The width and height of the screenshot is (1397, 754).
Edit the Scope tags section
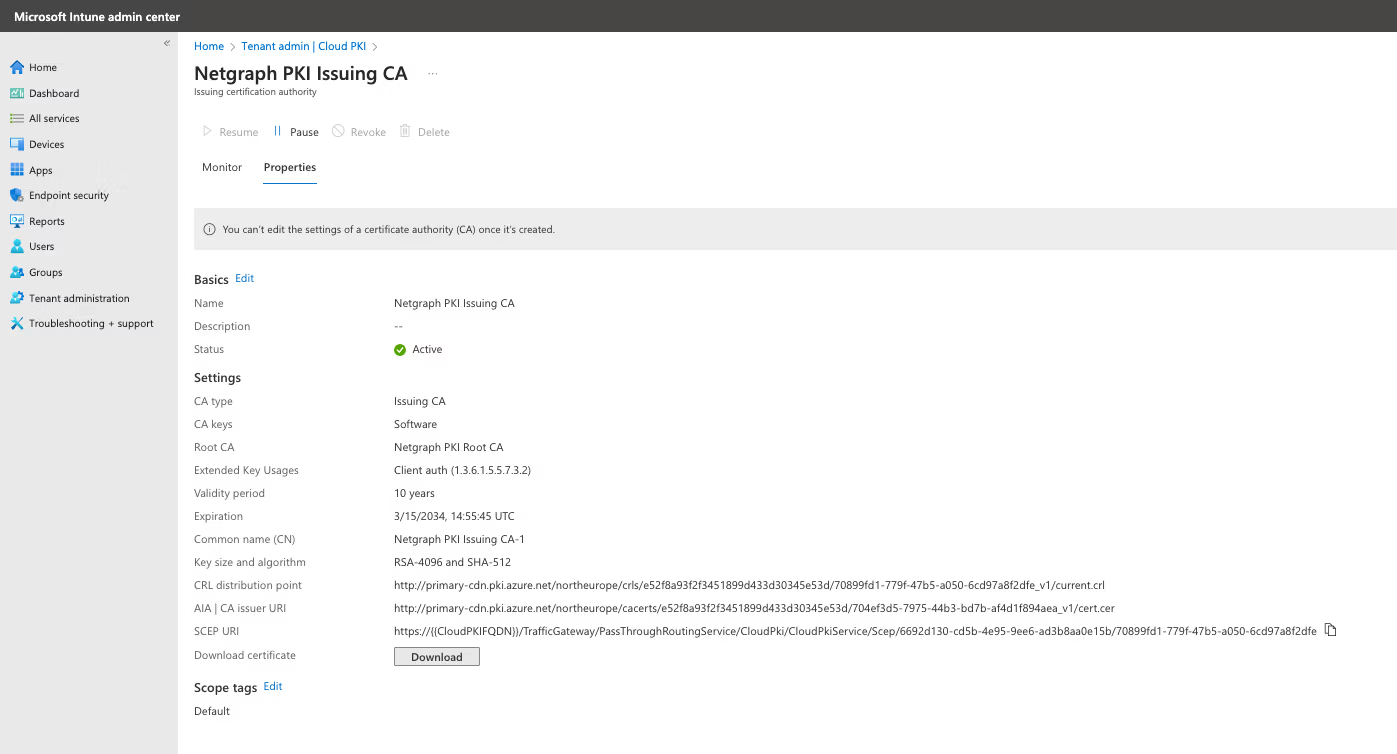[273, 686]
